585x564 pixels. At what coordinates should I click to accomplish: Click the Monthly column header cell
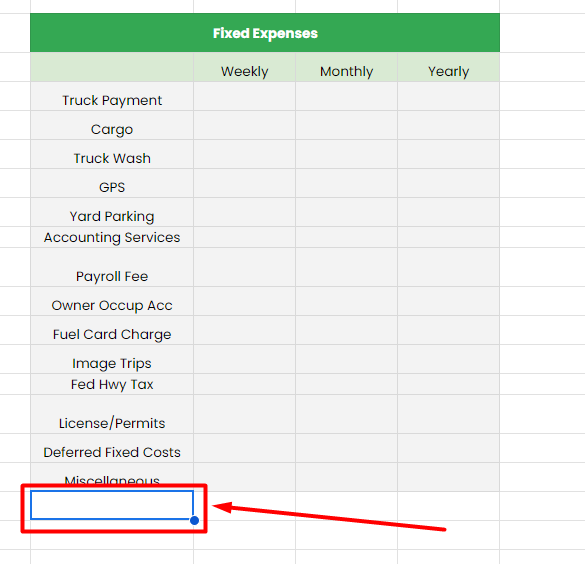tap(346, 67)
